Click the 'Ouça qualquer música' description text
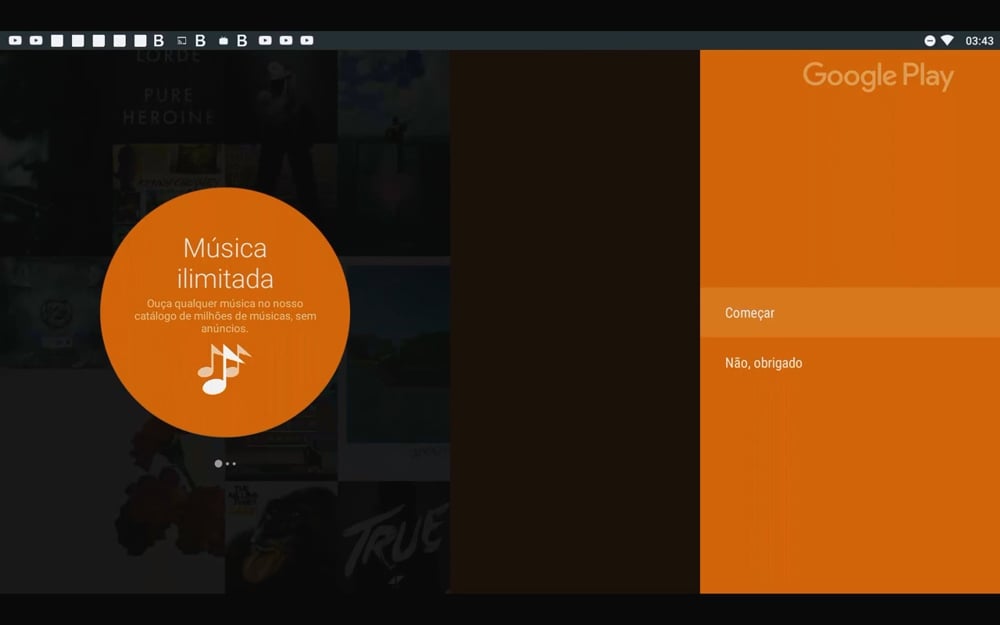Screen dimensions: 1000x625 click(x=225, y=316)
